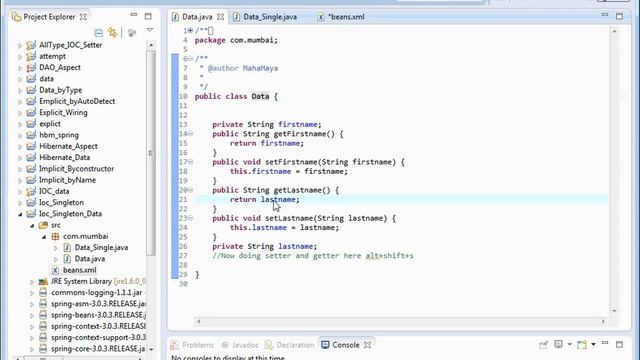Close the Data.java editor tab

(x=220, y=17)
